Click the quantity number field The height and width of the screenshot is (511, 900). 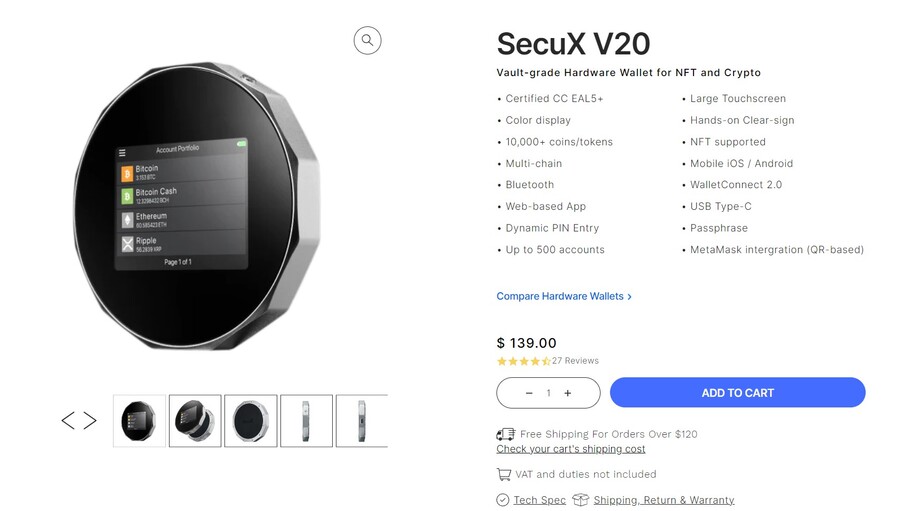[x=548, y=393]
